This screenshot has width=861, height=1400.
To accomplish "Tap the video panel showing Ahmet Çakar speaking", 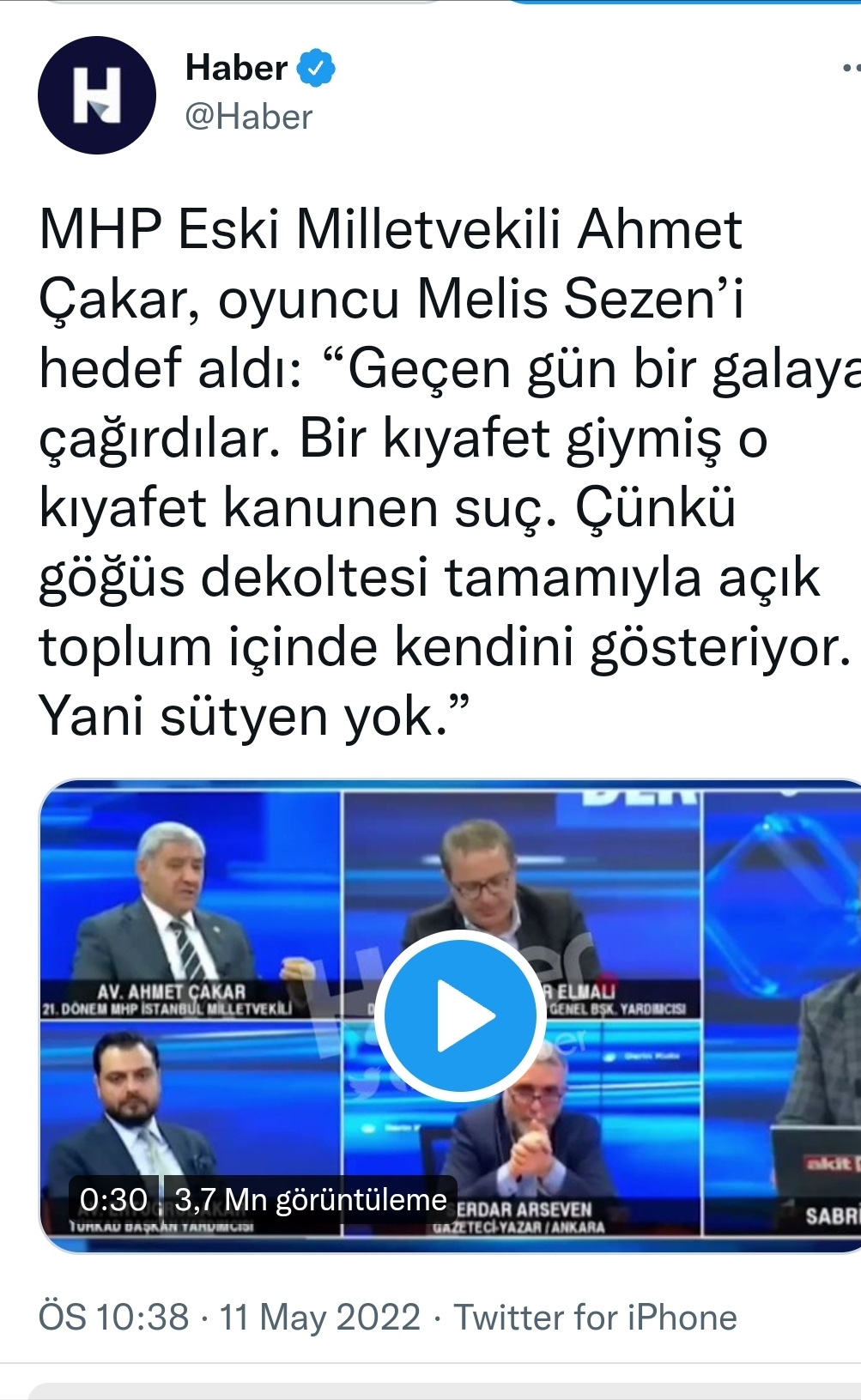I will [191, 905].
